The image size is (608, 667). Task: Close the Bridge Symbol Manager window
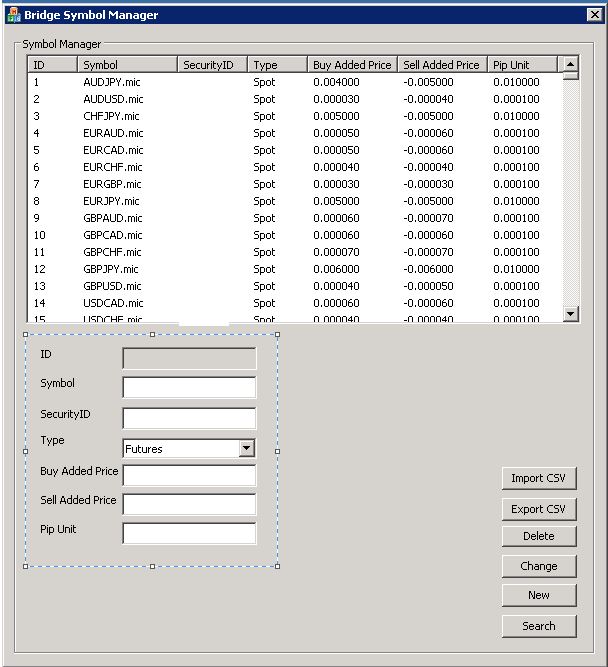tap(593, 15)
